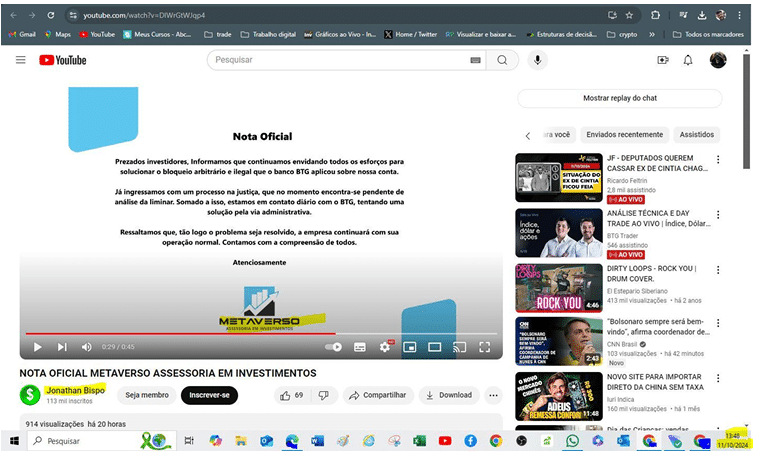Open options menu for JF Deputados video
This screenshot has height=460, width=760.
tap(718, 159)
